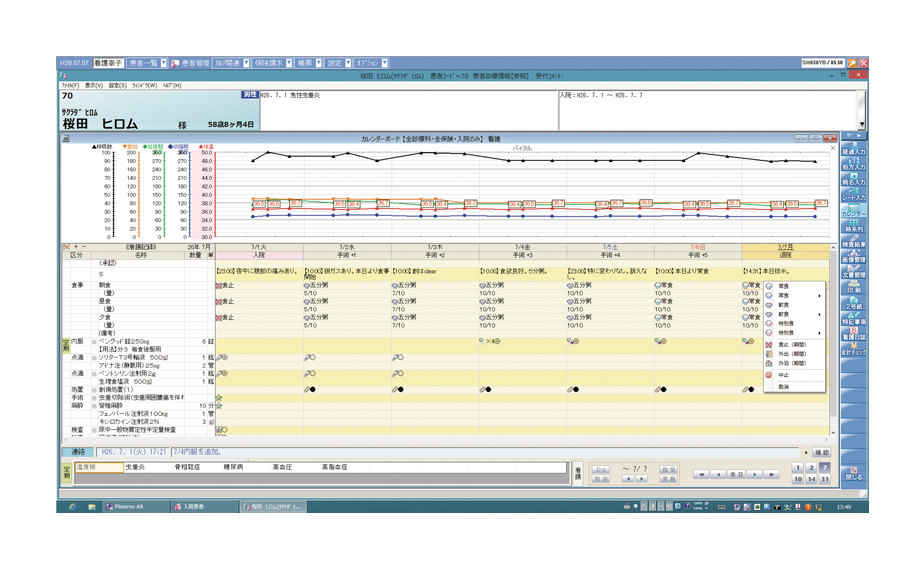Image resolution: width=920 pixels, height=568 pixels.
Task: Select 取消 in the context menu
Action: 784,386
